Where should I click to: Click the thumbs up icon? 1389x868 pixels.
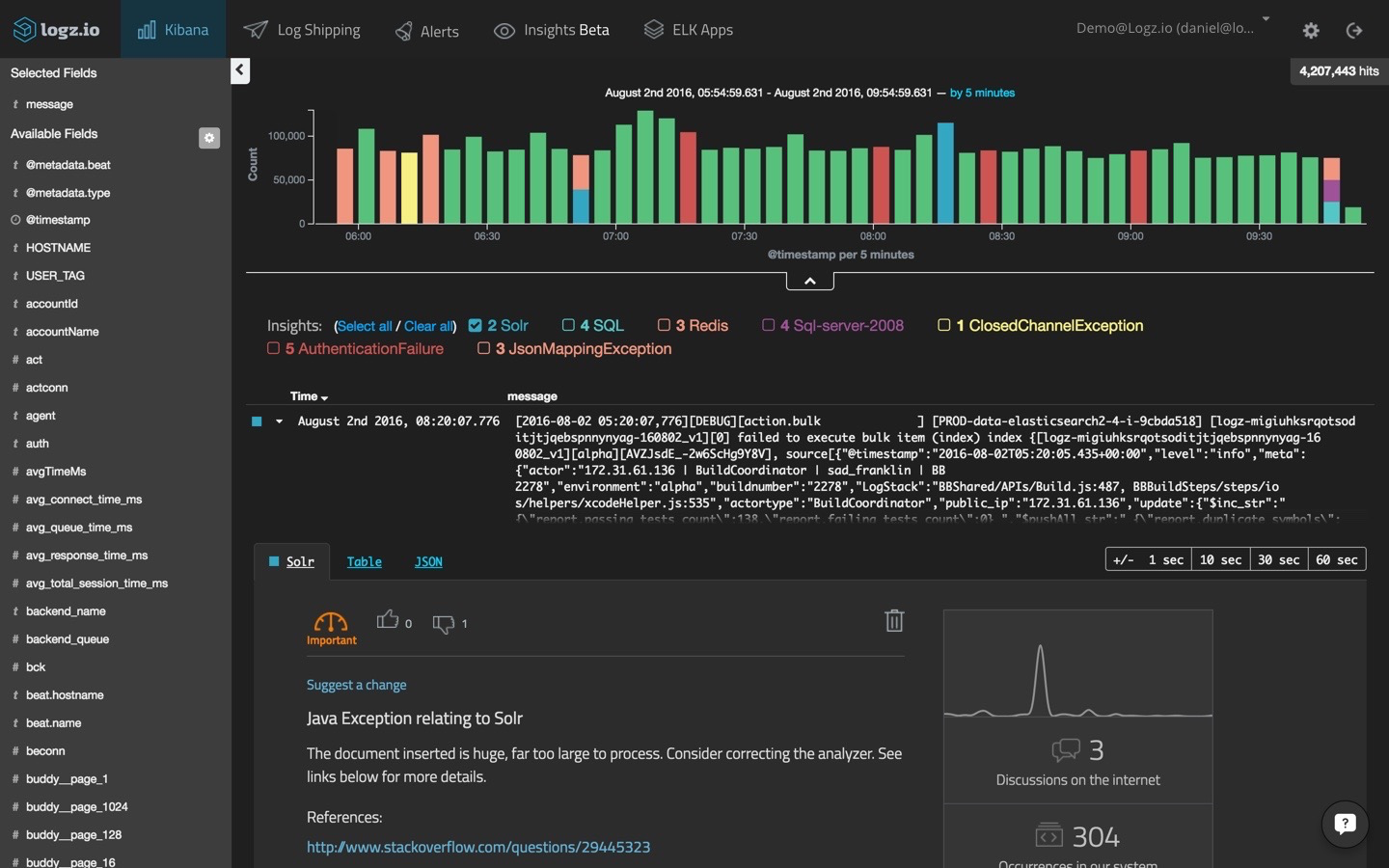(388, 619)
